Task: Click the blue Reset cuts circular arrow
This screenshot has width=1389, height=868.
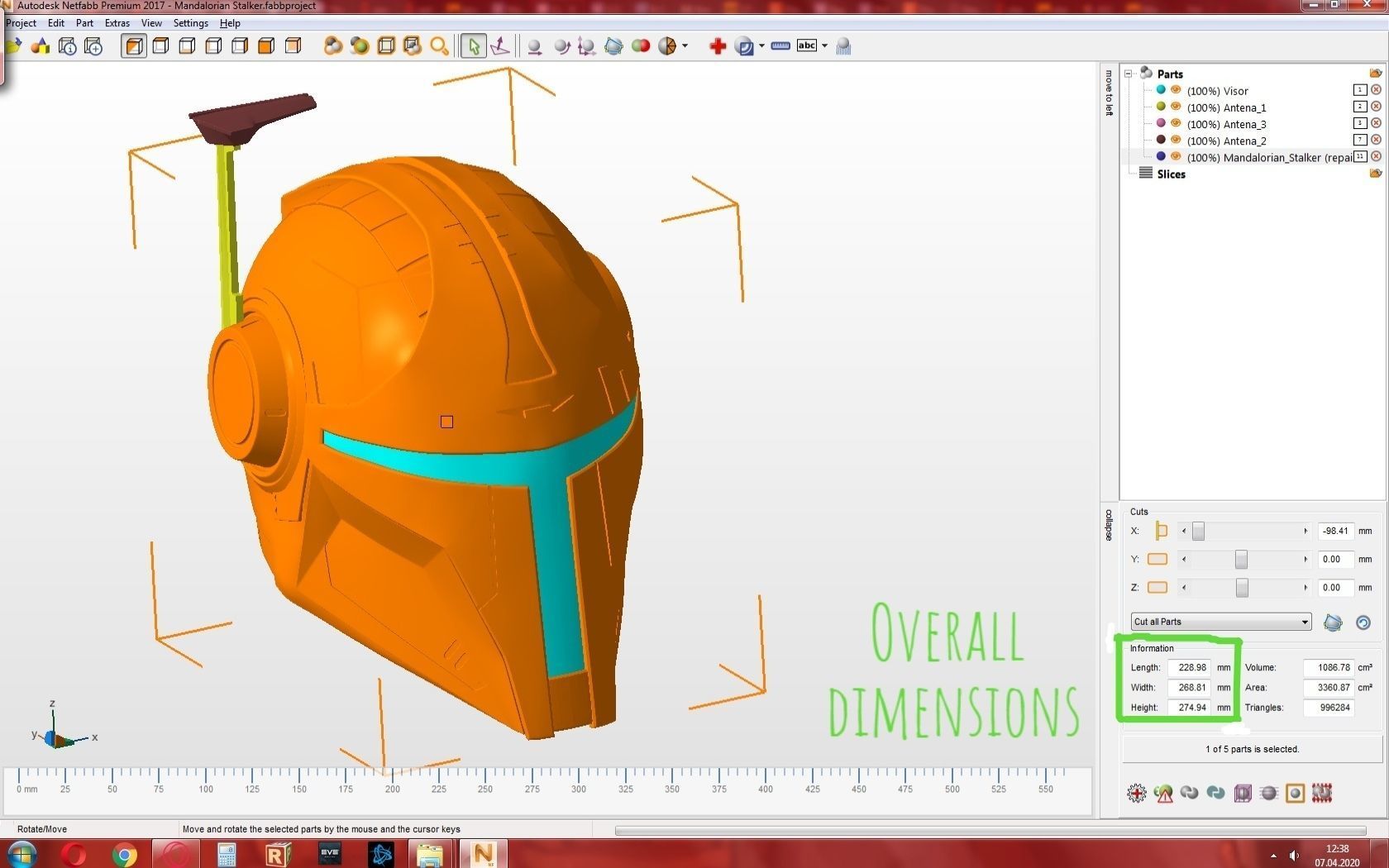Action: [1363, 622]
